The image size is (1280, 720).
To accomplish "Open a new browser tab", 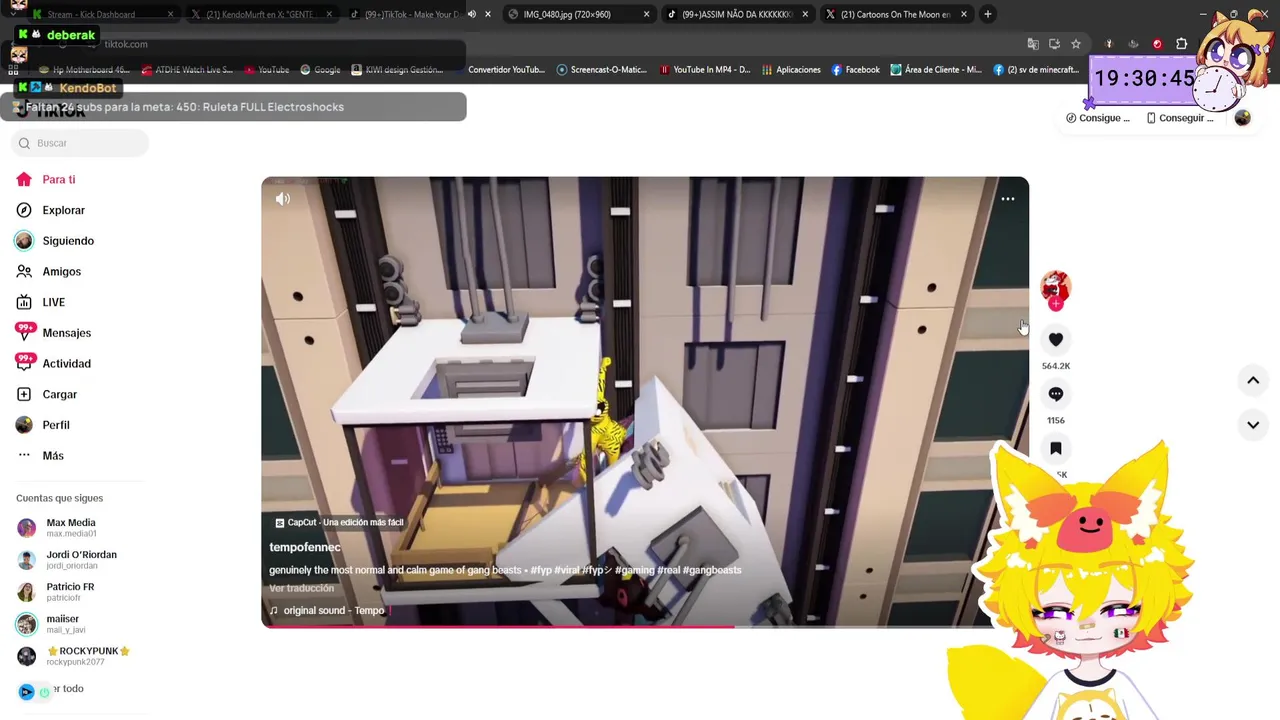I will [x=987, y=14].
